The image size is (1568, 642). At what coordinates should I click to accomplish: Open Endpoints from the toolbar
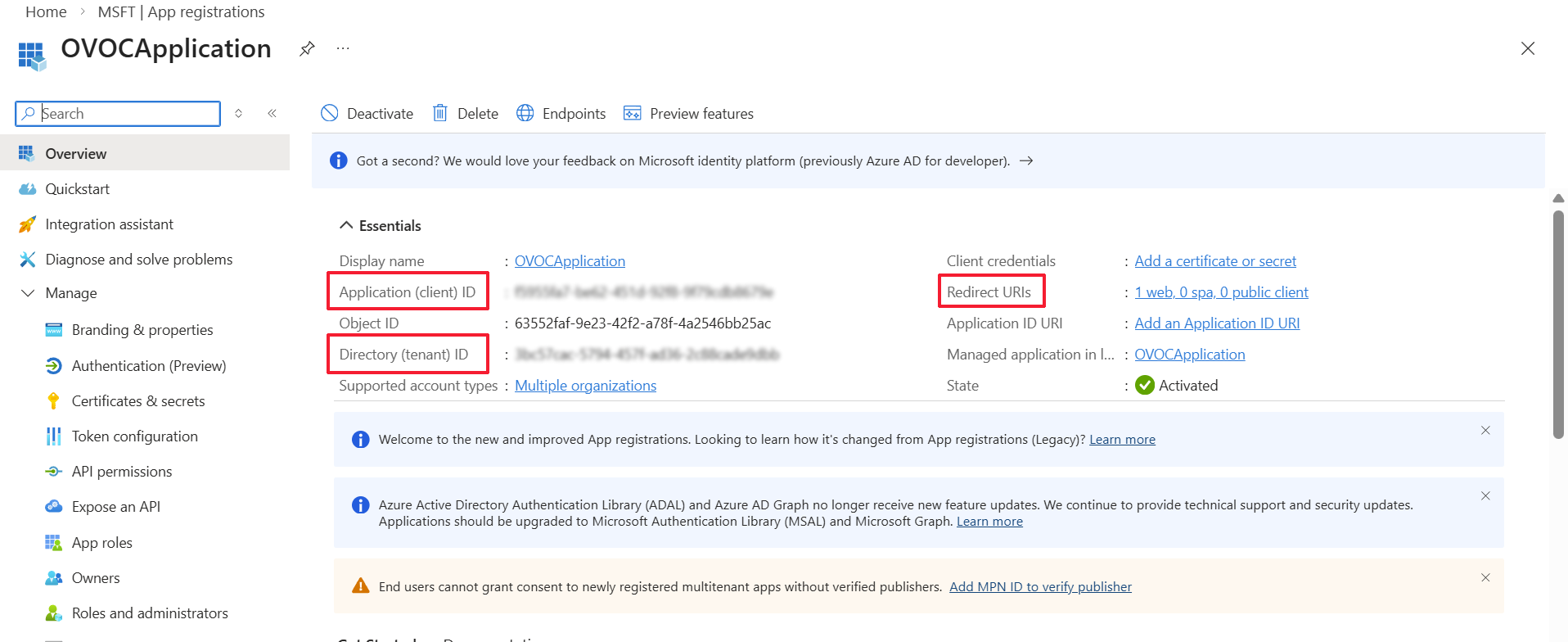click(561, 113)
